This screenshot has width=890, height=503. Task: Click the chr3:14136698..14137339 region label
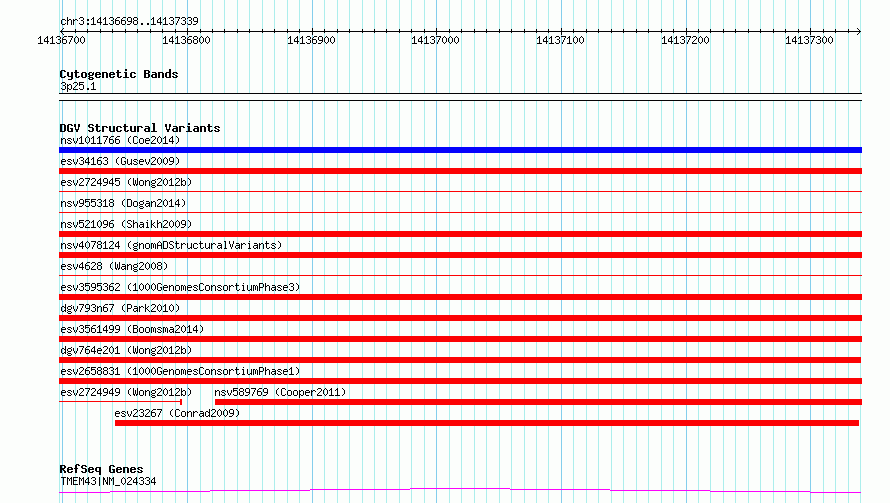129,21
